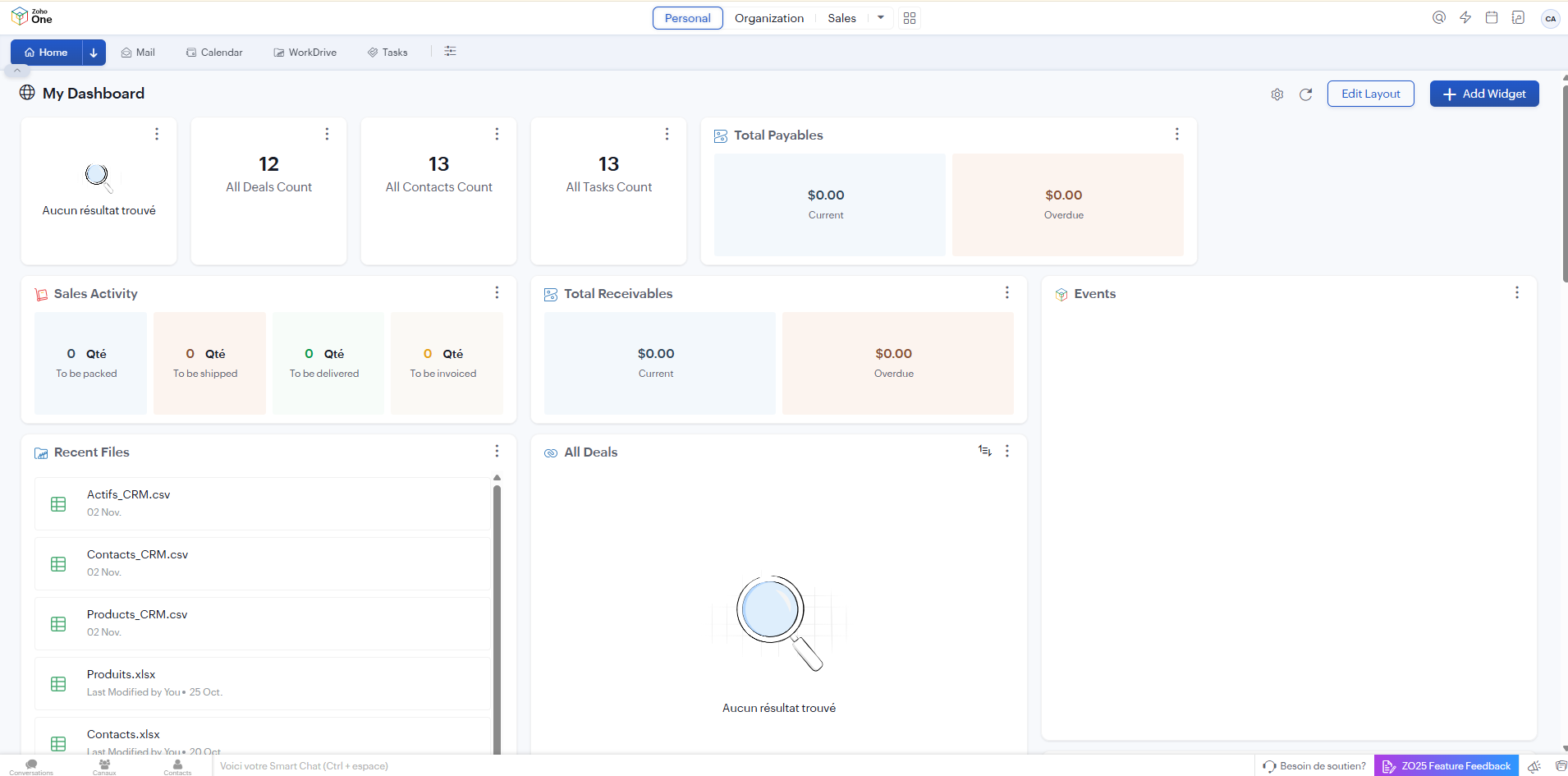Open the app grid icon in top bar
The width and height of the screenshot is (1568, 776).
click(909, 18)
